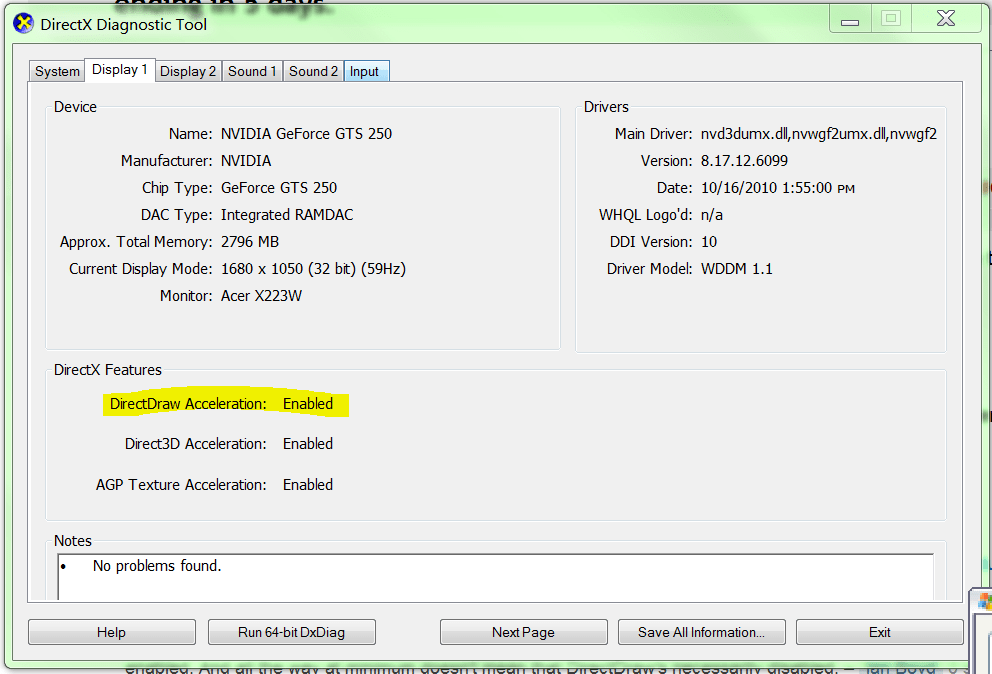Viewport: 992px width, 674px height.
Task: Select the 'NVIDIA GeForce GTS 250' name value
Action: (306, 134)
